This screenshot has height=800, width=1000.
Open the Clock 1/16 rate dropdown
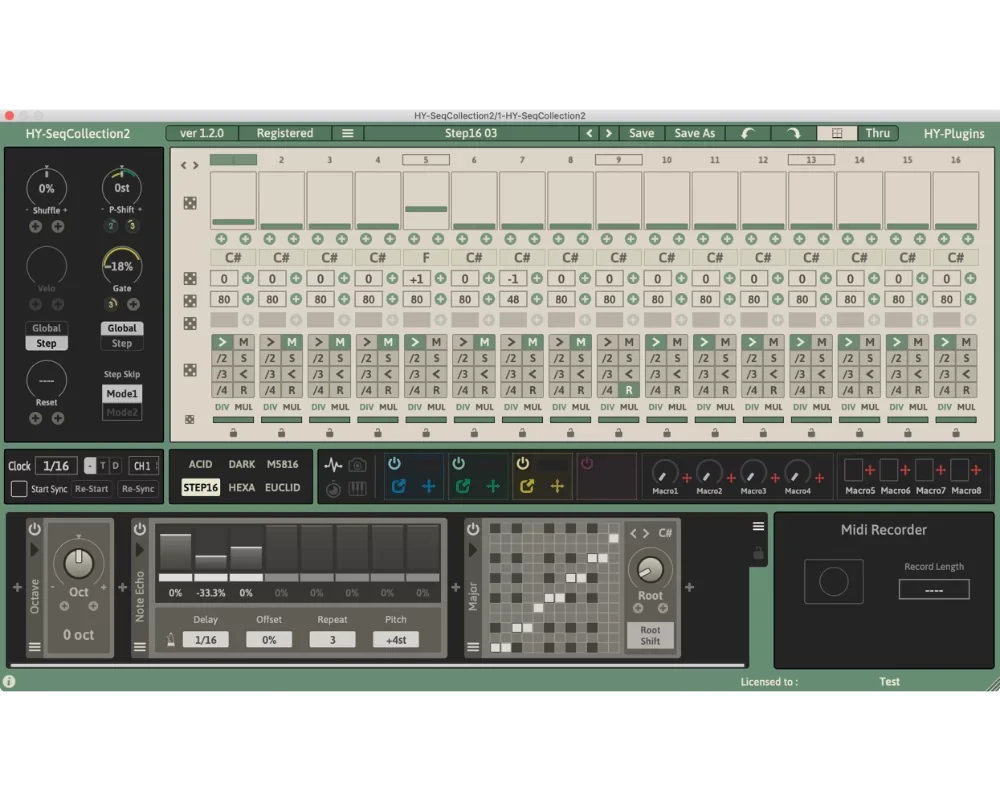pos(56,466)
